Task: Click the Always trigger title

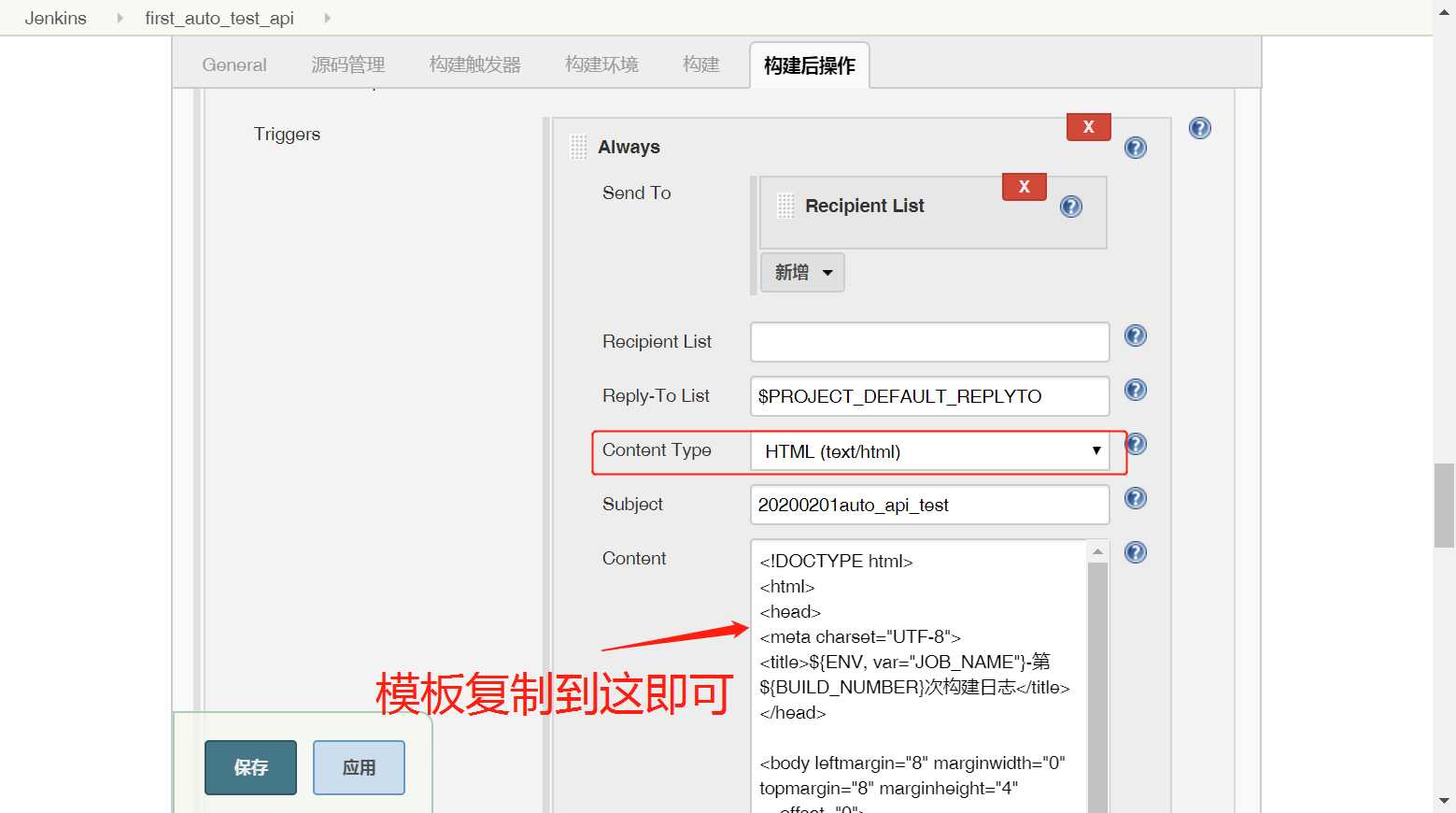Action: tap(629, 148)
